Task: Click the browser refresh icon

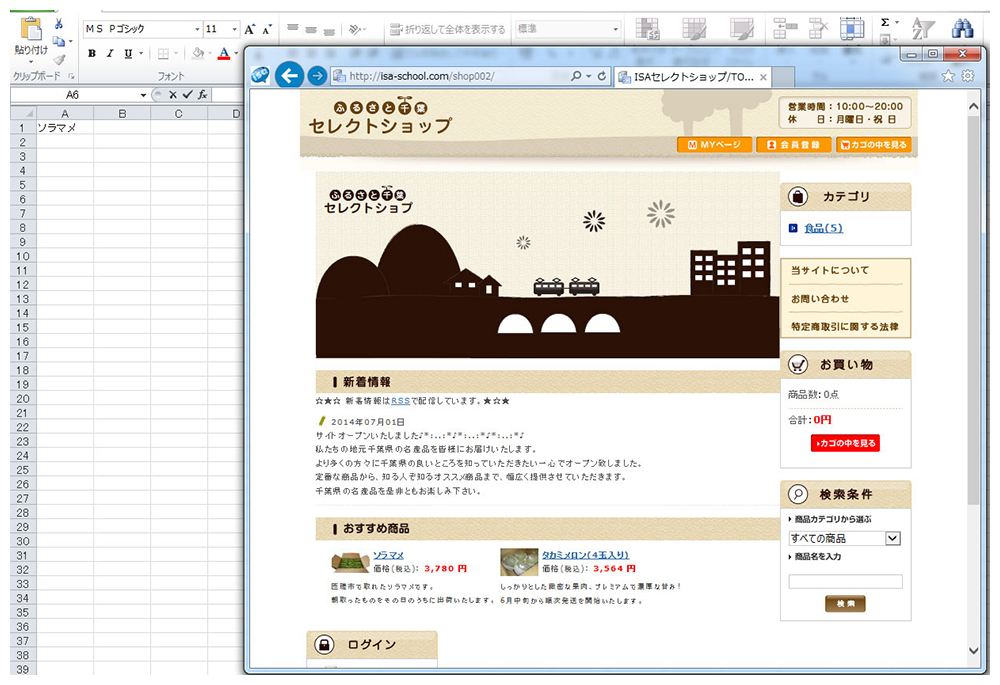Action: click(x=601, y=76)
